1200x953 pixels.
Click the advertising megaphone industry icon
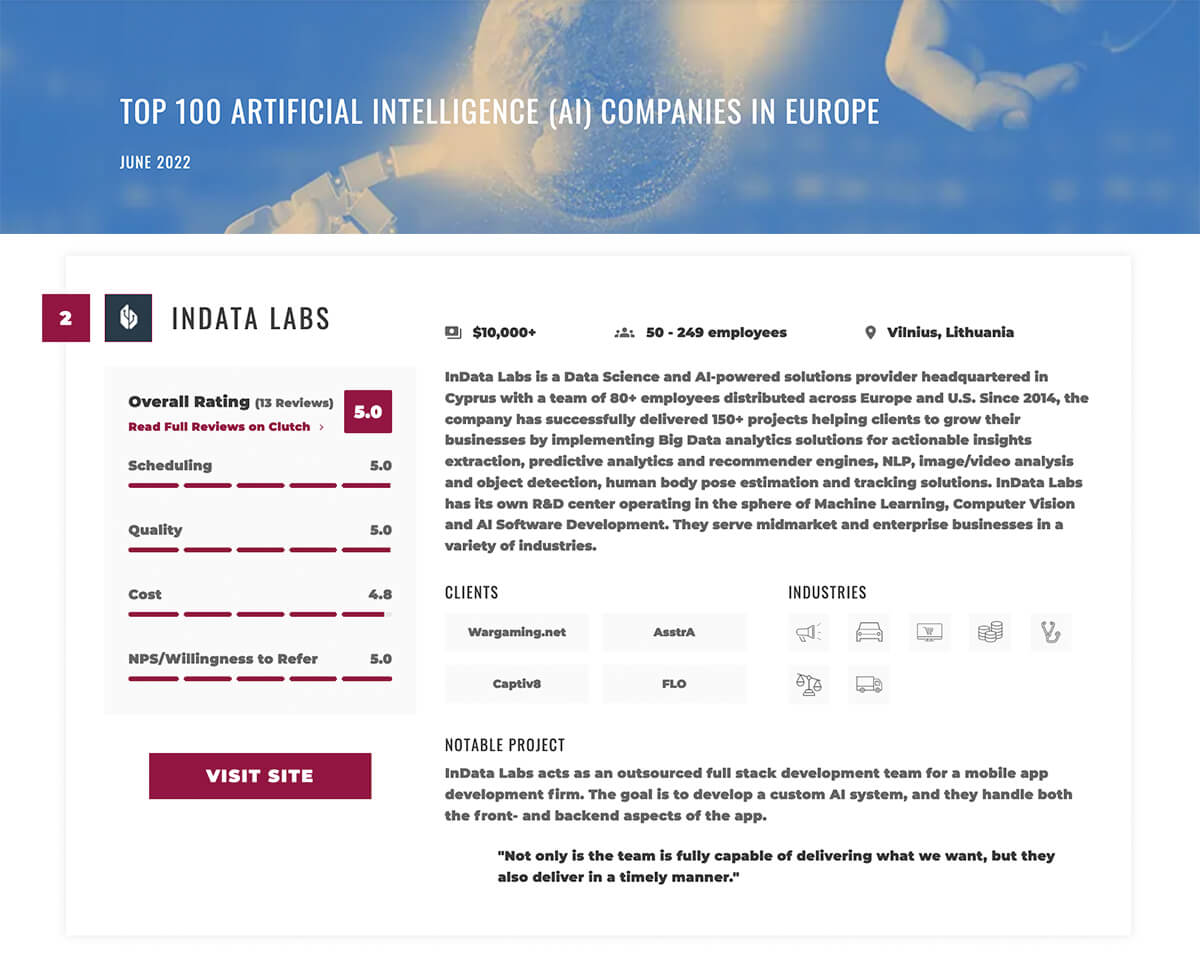[x=809, y=632]
